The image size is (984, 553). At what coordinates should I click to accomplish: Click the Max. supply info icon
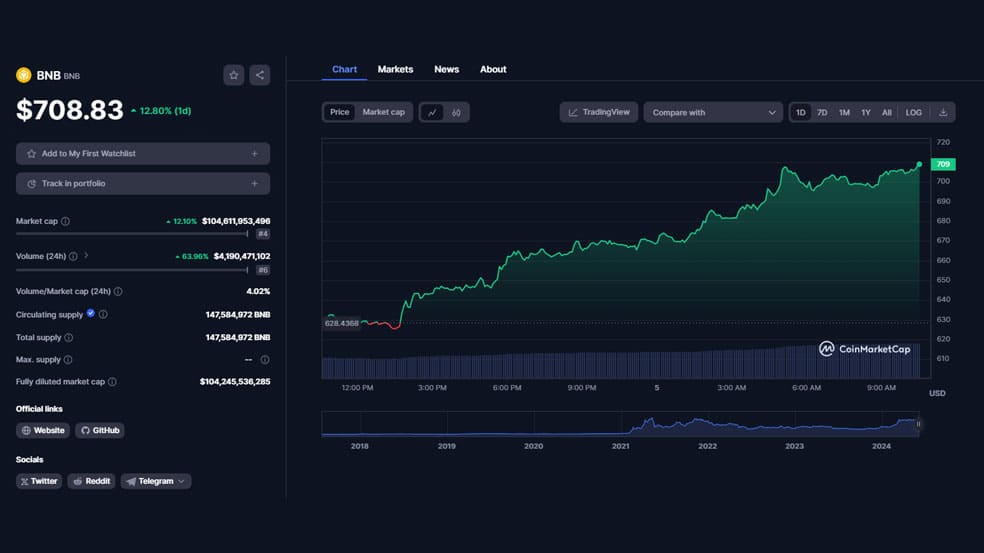(68, 360)
